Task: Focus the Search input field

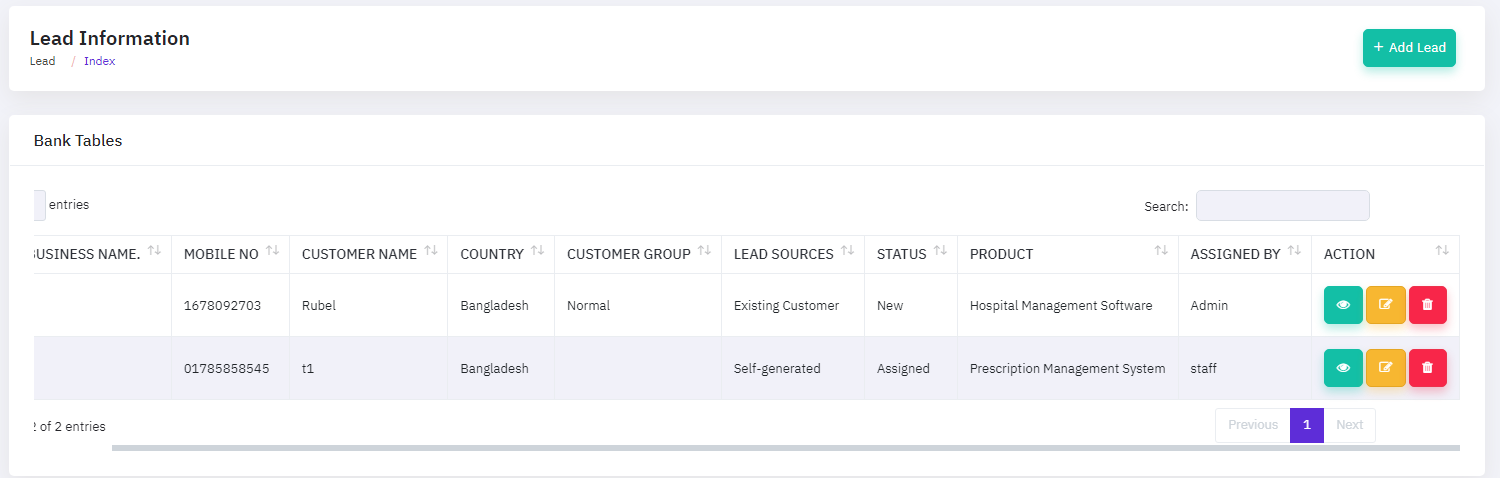Action: (1282, 206)
